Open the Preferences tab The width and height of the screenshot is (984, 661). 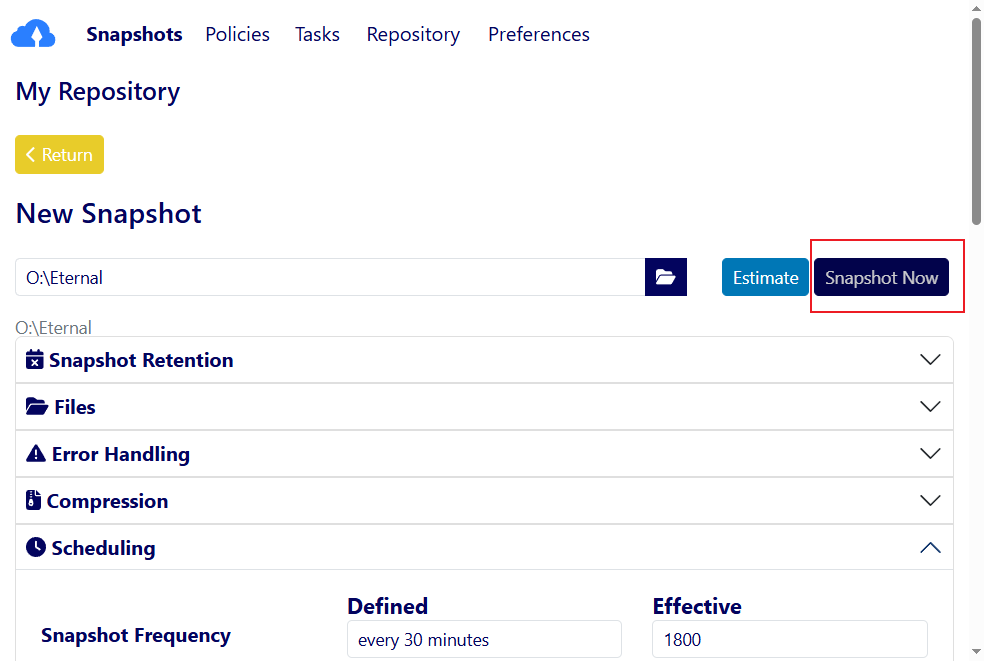[x=538, y=35]
